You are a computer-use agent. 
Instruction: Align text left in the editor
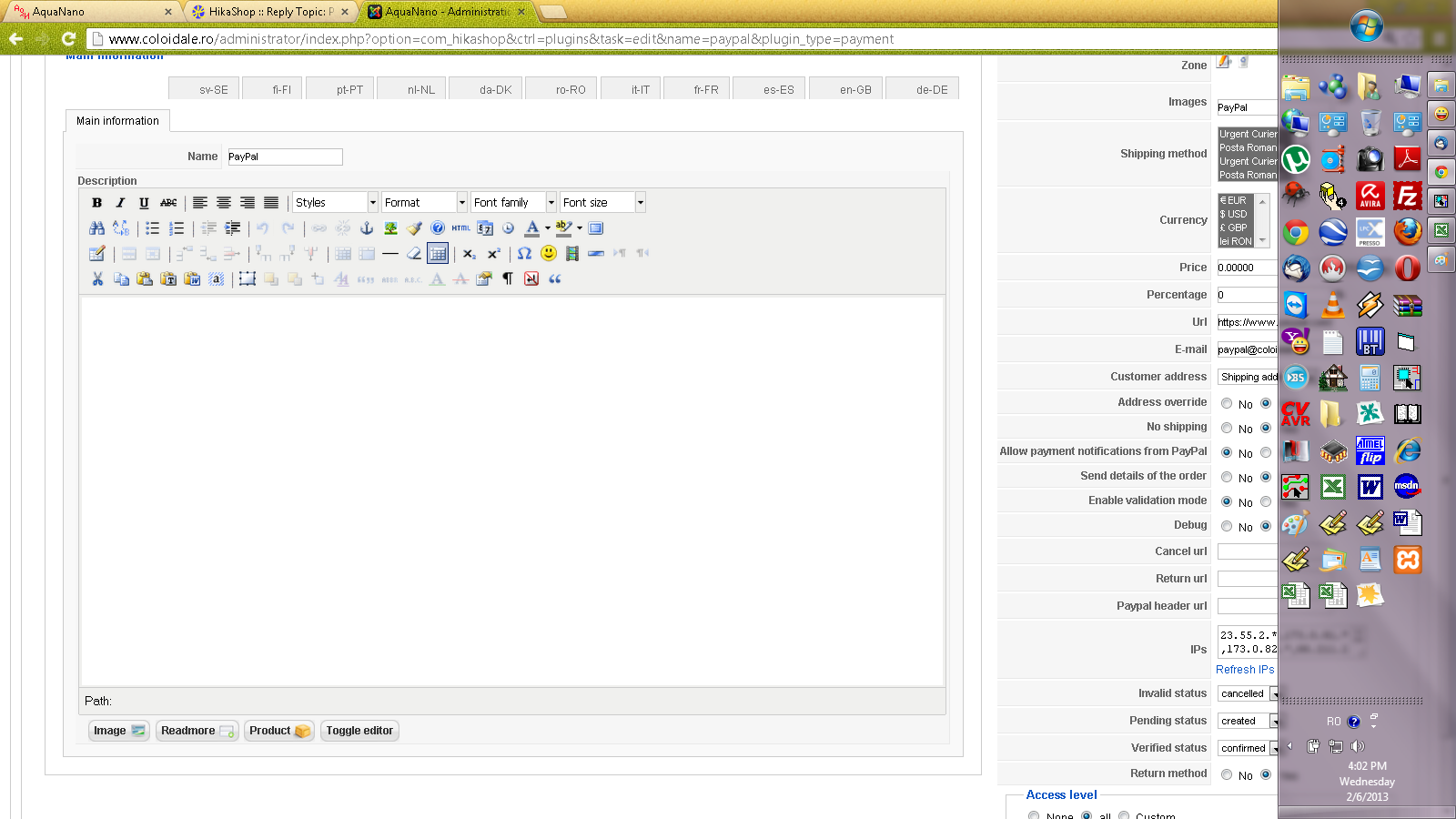[200, 203]
